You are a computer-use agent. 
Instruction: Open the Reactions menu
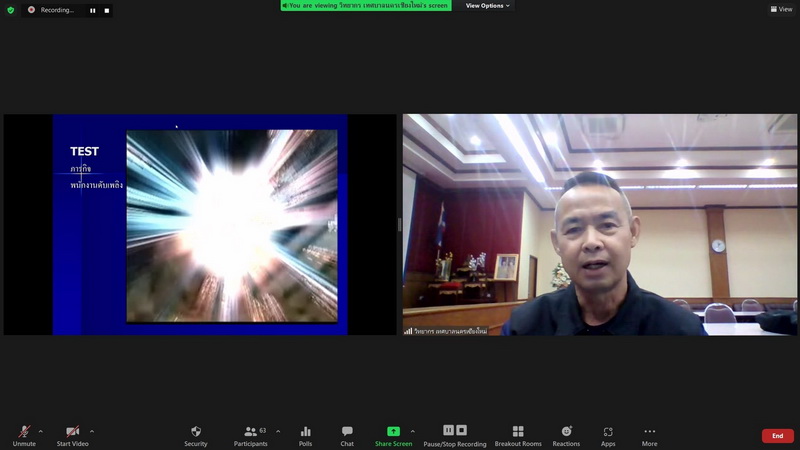(x=566, y=432)
